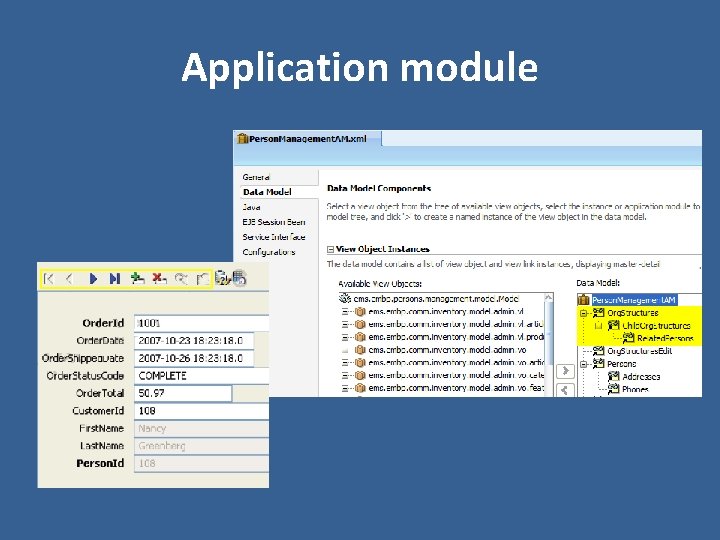Insert a new row with green plus icon
This screenshot has width=720, height=540.
[x=137, y=278]
